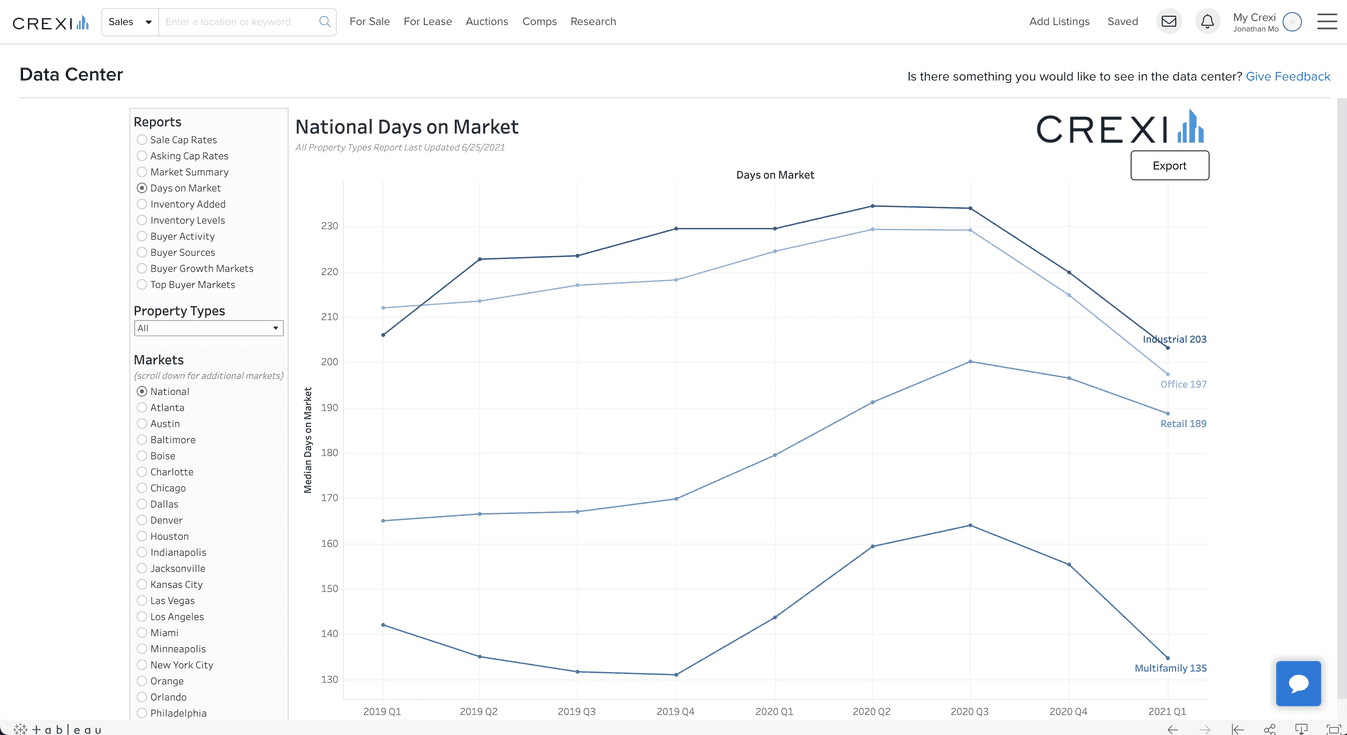1347x735 pixels.
Task: Open the Property Types dropdown
Action: (208, 327)
